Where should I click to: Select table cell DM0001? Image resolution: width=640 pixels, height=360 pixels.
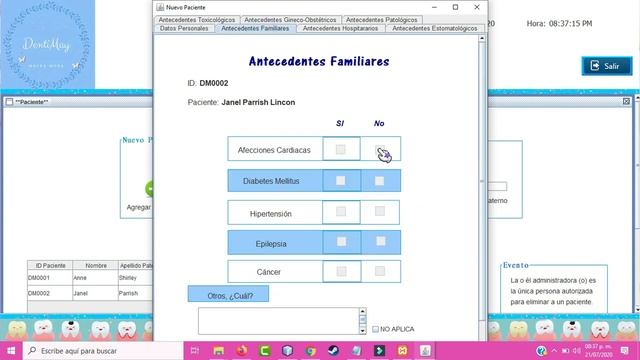(50, 278)
